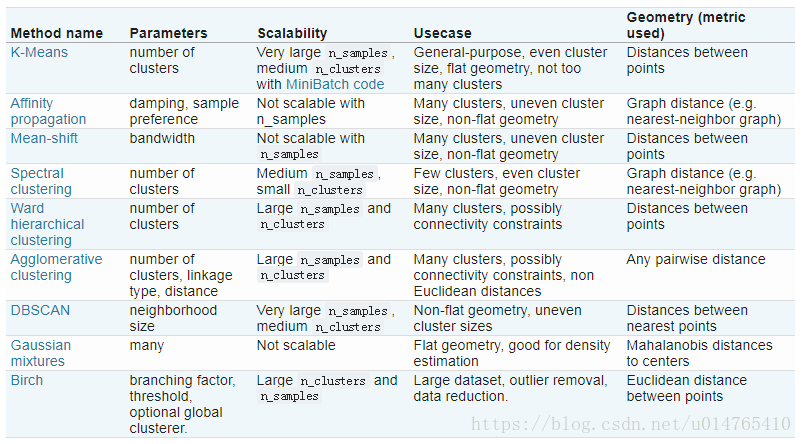Click the Parameters column header
Viewport: 802px width, 444px height.
168,33
